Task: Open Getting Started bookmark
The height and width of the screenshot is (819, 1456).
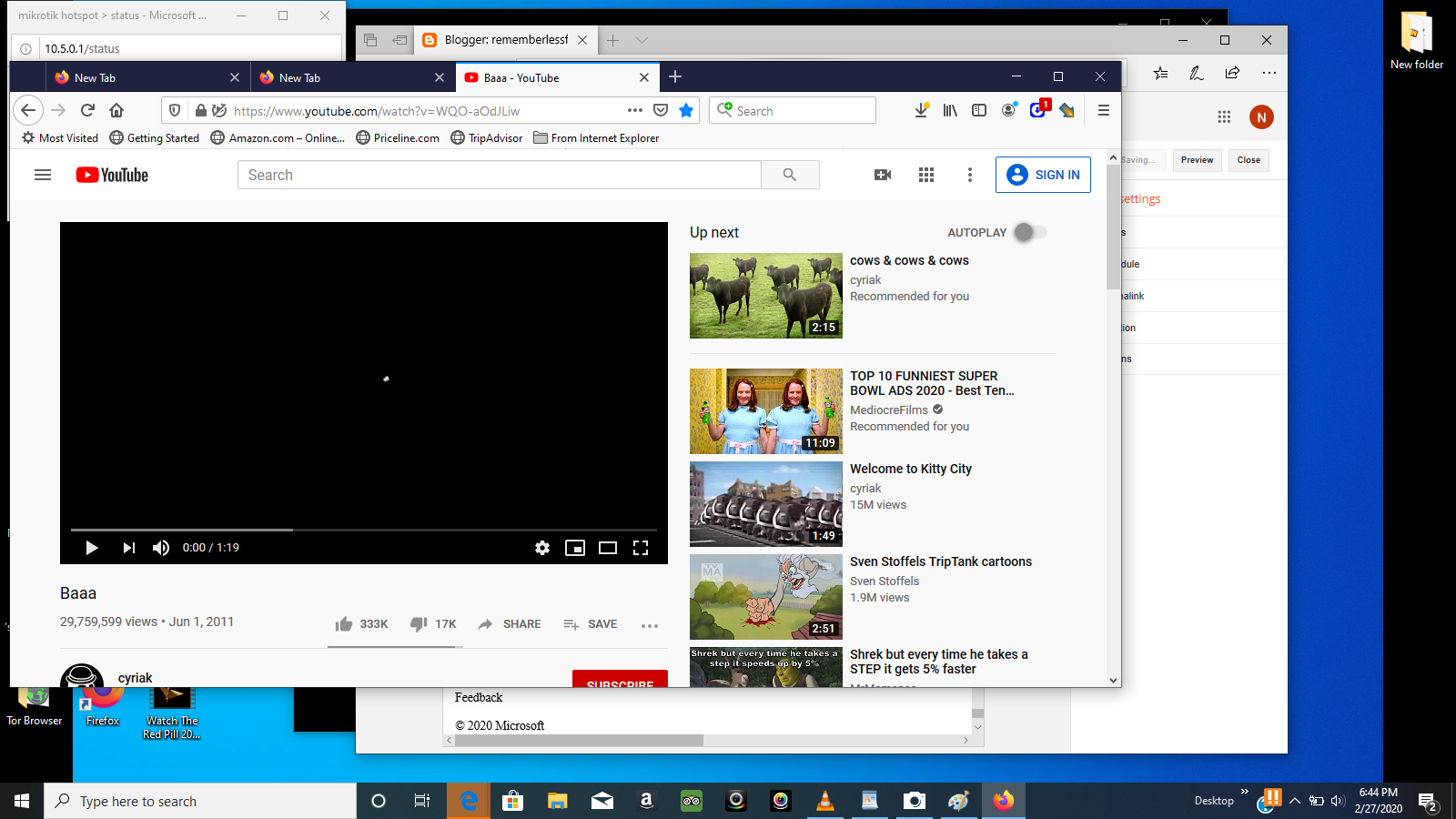Action: click(154, 138)
